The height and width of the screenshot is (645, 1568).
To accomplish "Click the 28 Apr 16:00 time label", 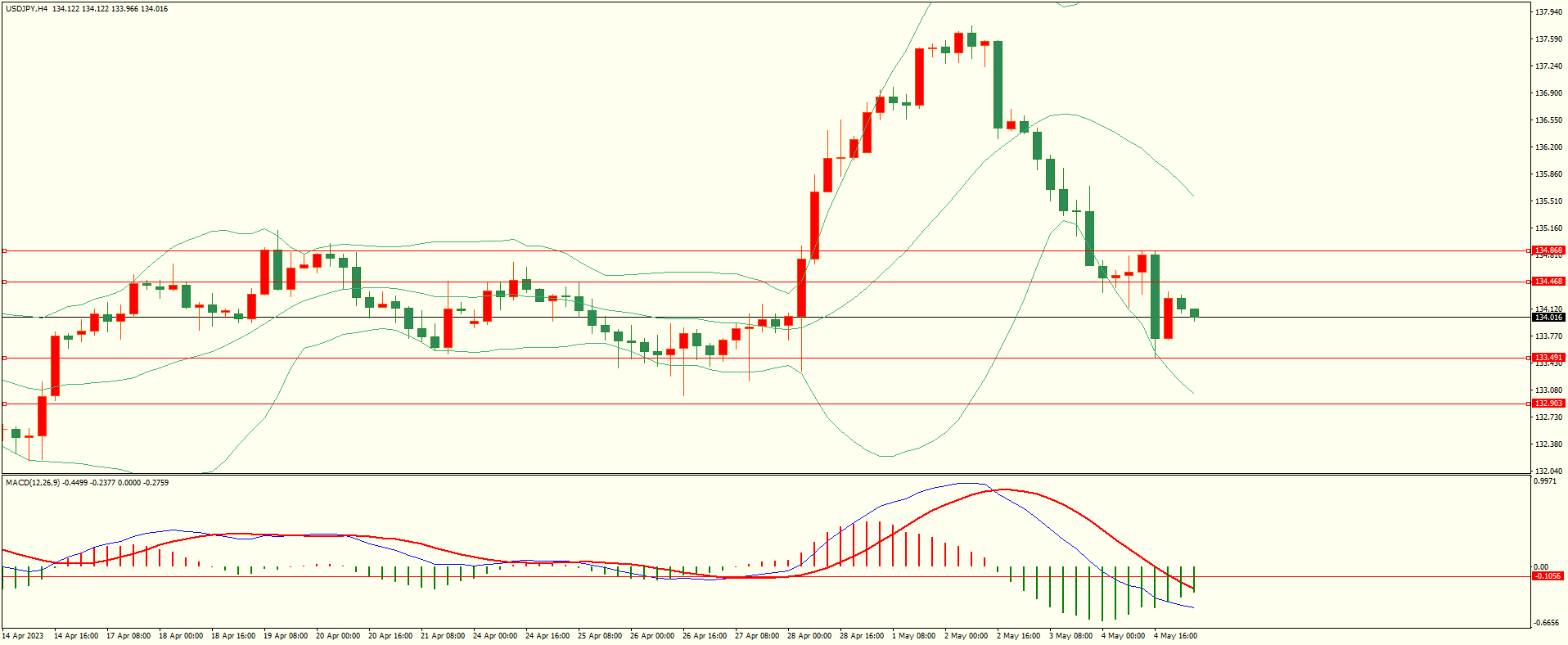I will click(x=862, y=636).
